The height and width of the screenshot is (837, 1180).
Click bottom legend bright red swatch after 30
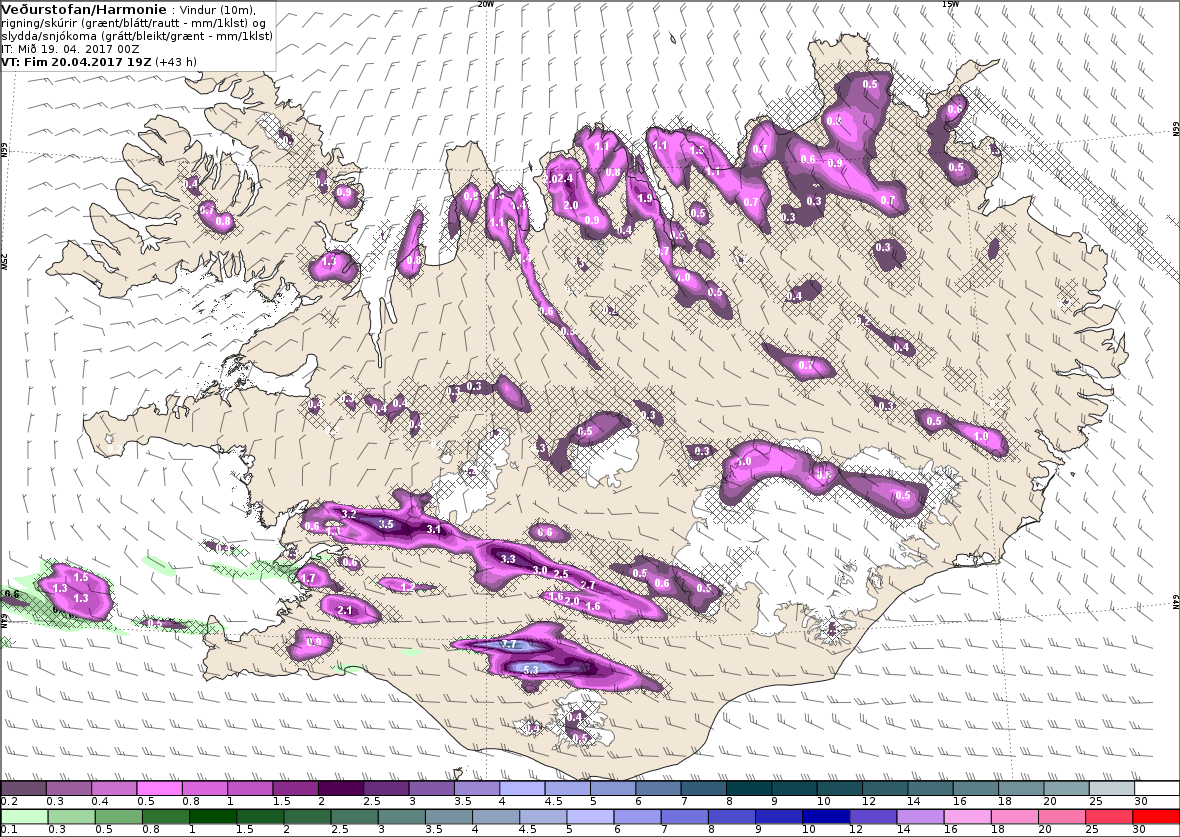tap(1156, 817)
